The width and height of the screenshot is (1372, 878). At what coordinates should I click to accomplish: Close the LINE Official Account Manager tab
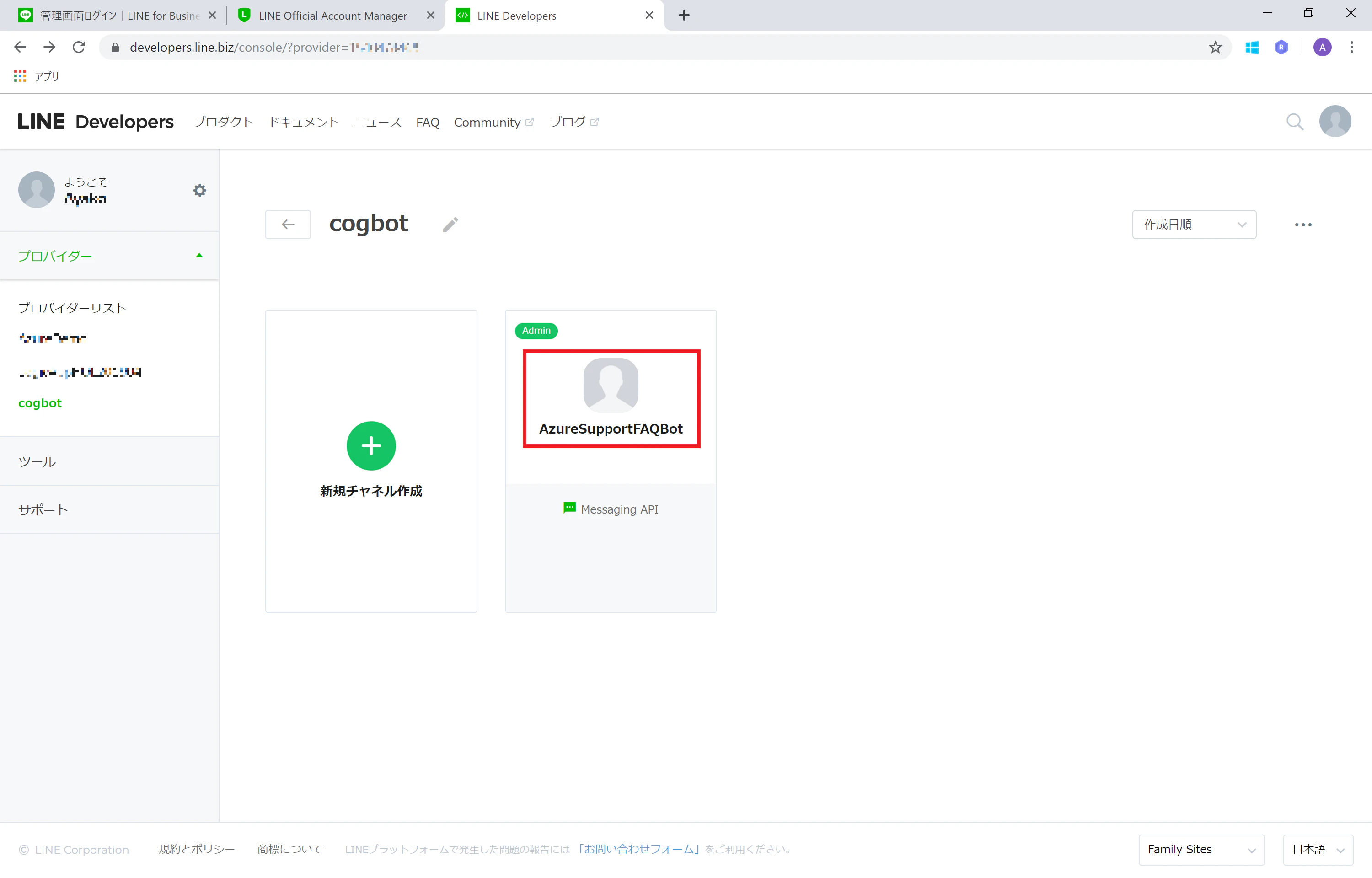pyautogui.click(x=431, y=16)
